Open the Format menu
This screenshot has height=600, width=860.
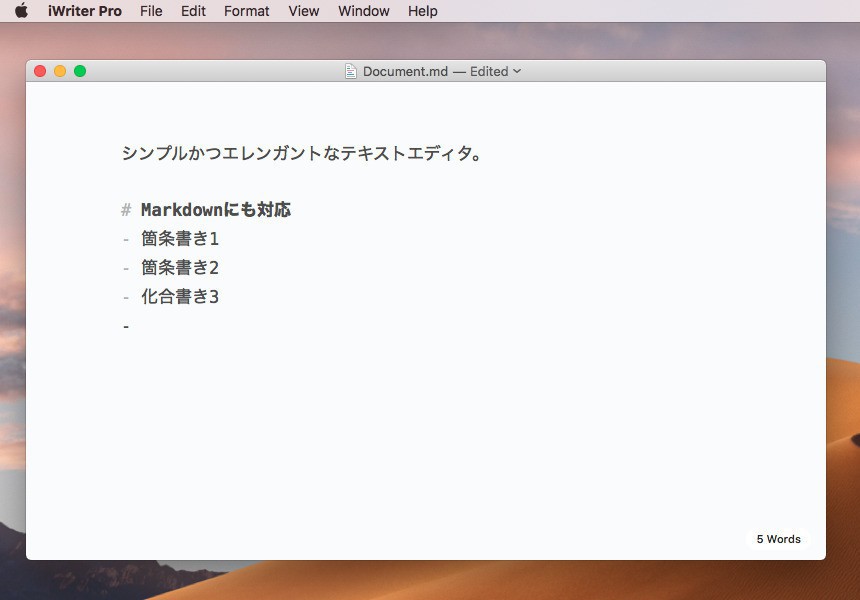pyautogui.click(x=246, y=11)
